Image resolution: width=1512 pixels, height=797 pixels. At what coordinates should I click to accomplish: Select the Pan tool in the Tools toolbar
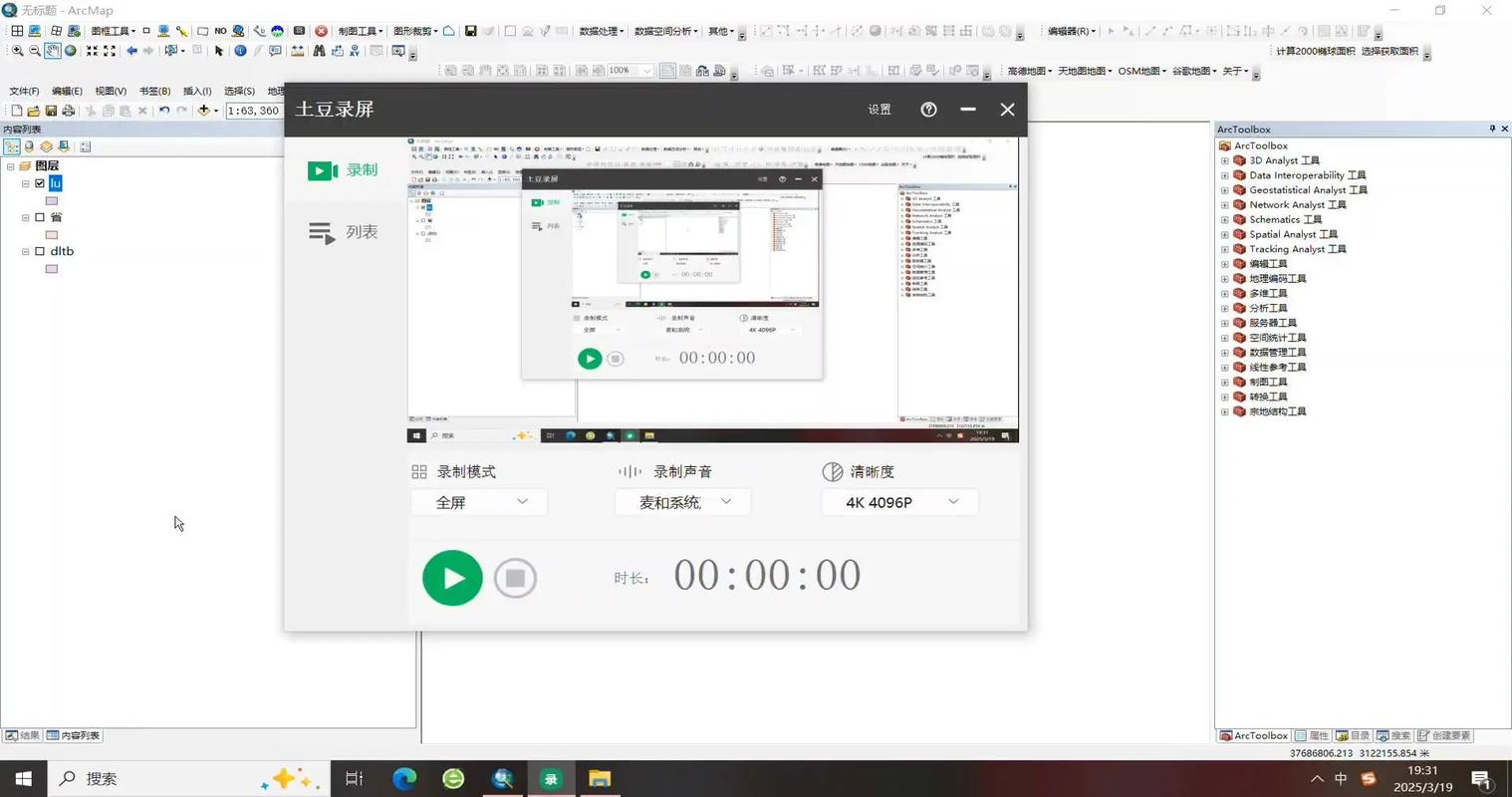click(x=53, y=51)
